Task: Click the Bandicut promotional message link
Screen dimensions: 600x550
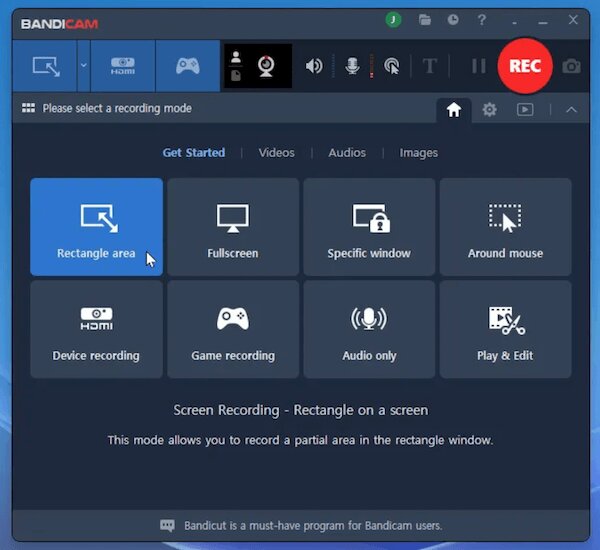Action: 313,526
